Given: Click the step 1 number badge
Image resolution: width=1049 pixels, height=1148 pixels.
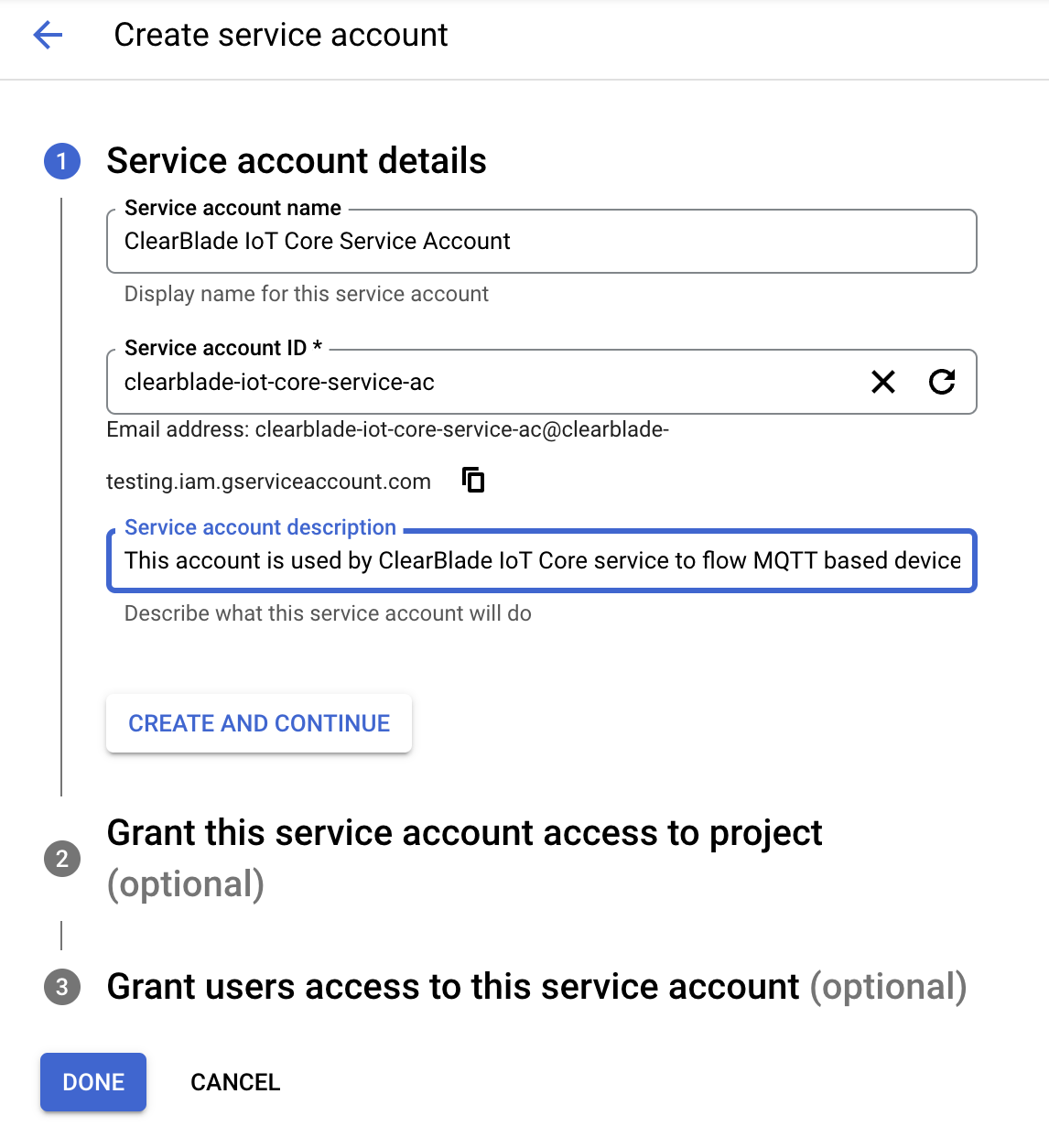Looking at the screenshot, I should coord(62,162).
